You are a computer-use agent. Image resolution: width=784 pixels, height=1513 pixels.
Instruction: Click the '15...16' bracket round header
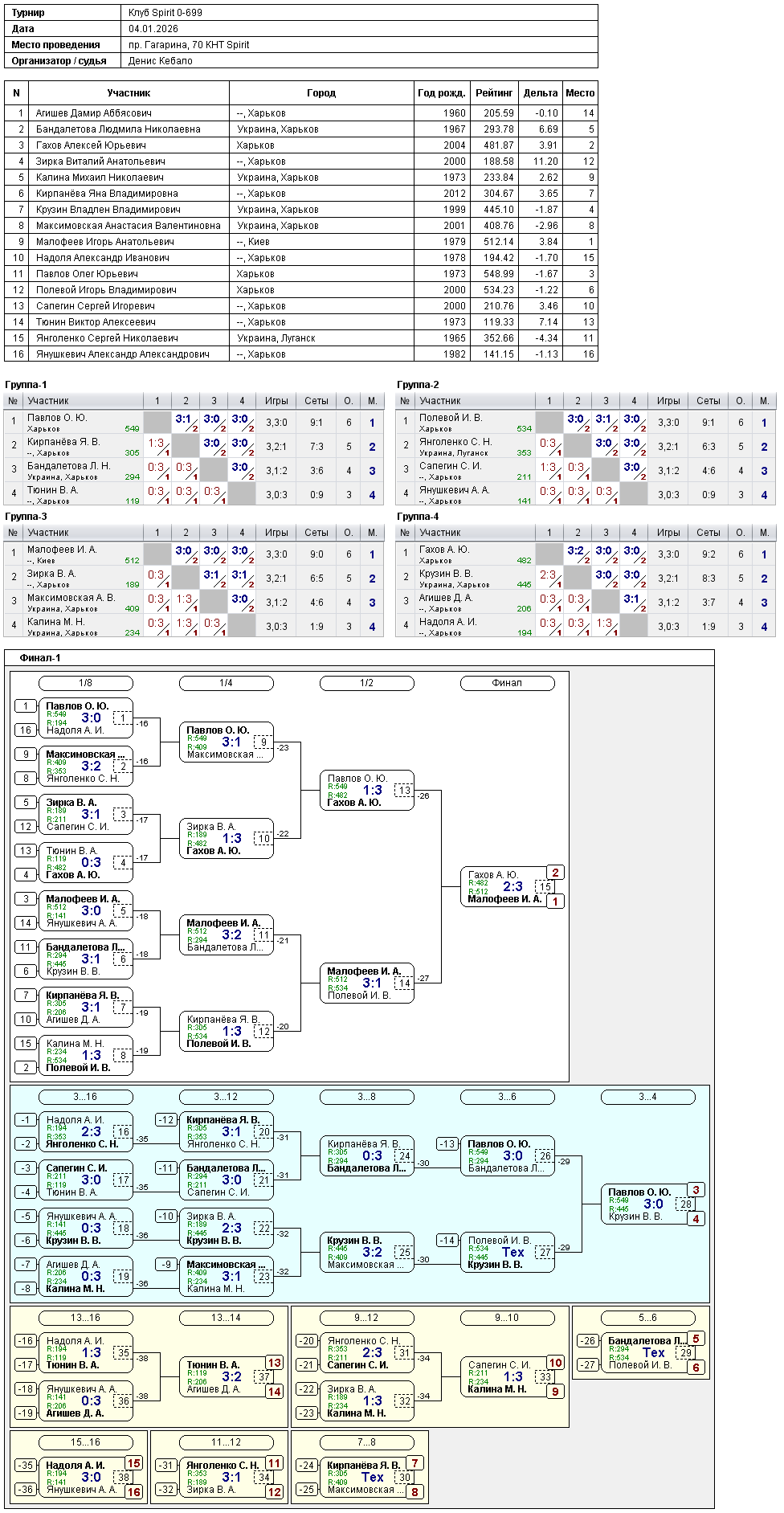tap(85, 1442)
